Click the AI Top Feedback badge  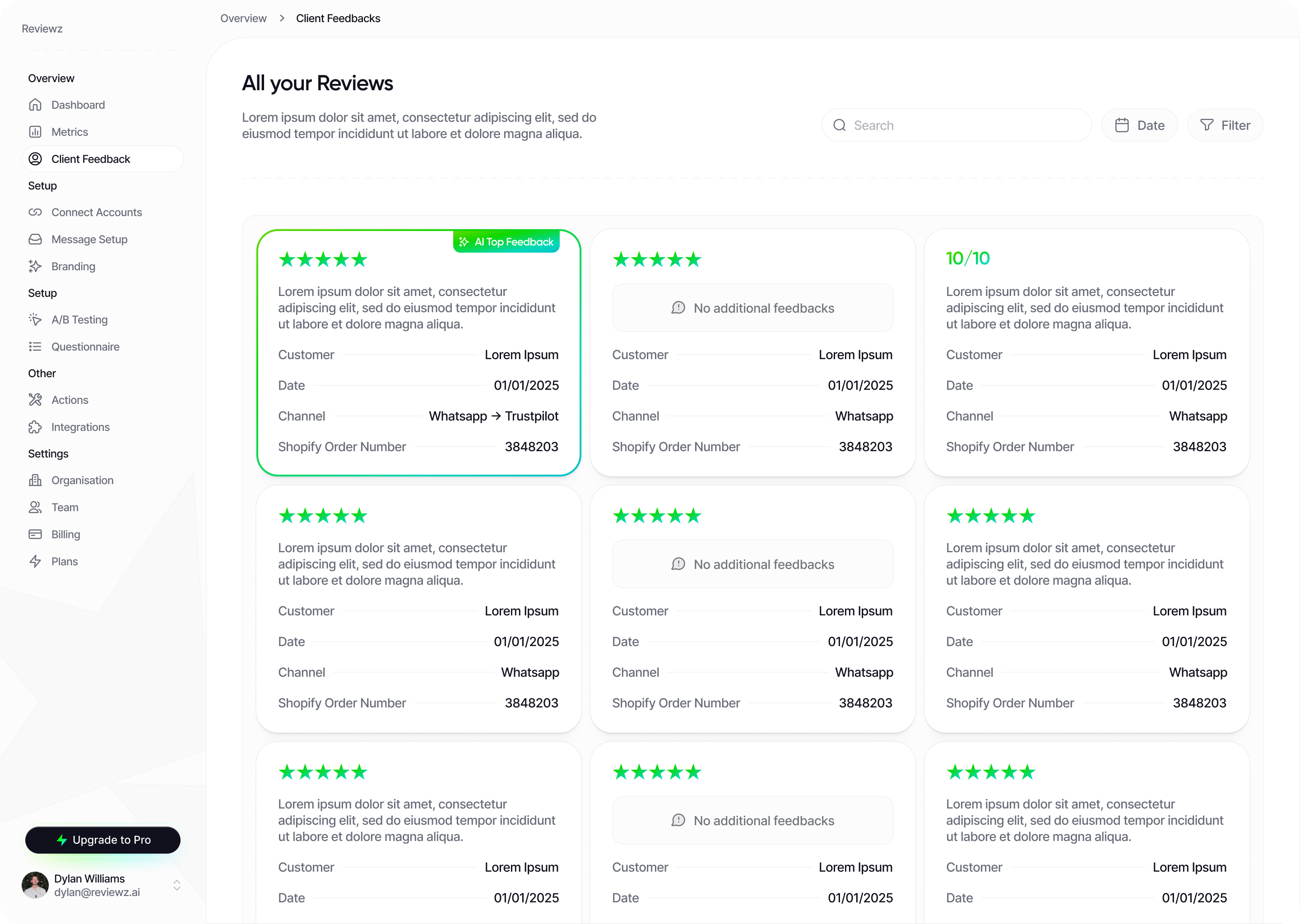tap(506, 242)
